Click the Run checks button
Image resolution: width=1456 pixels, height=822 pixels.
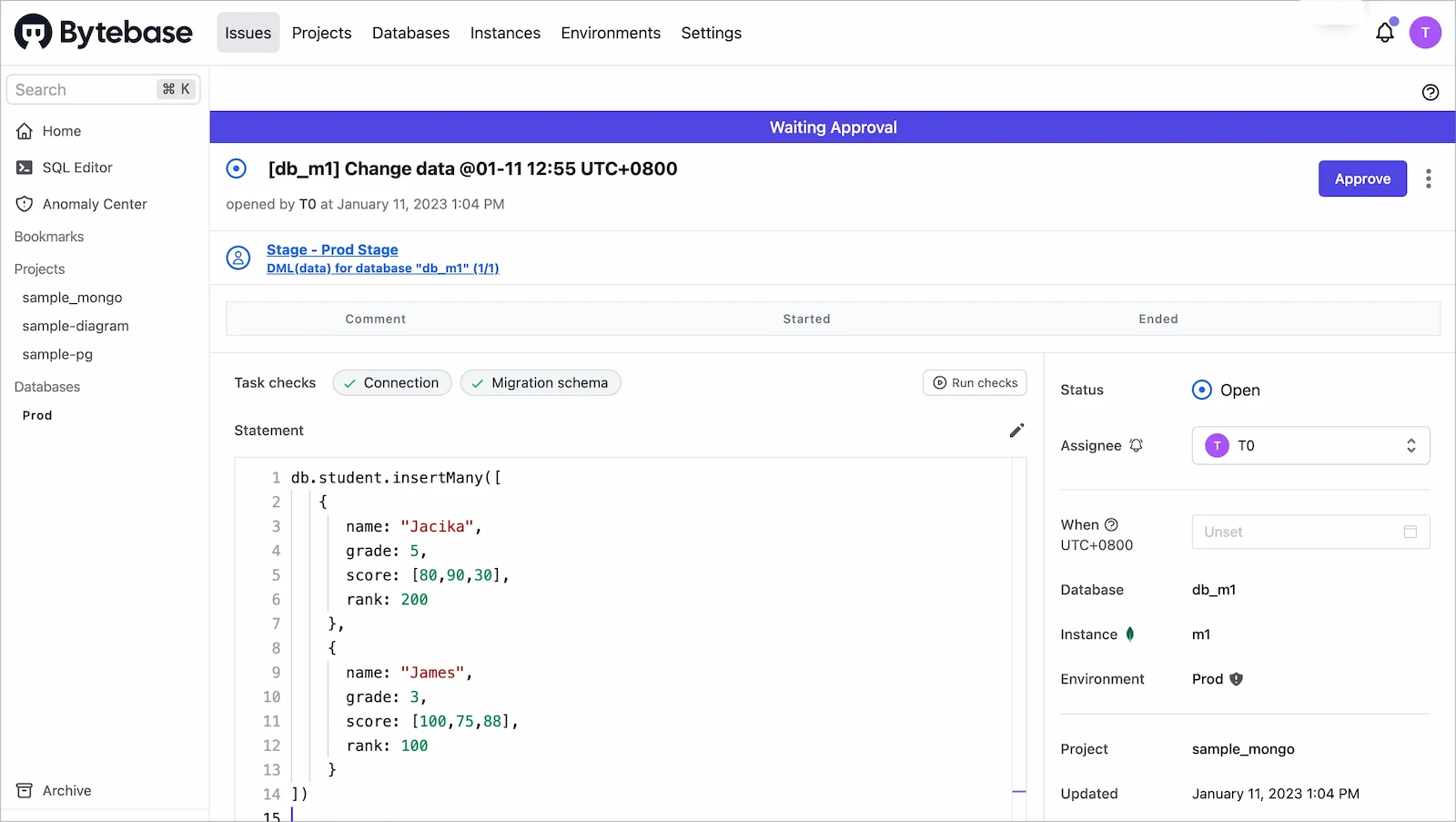(x=975, y=383)
